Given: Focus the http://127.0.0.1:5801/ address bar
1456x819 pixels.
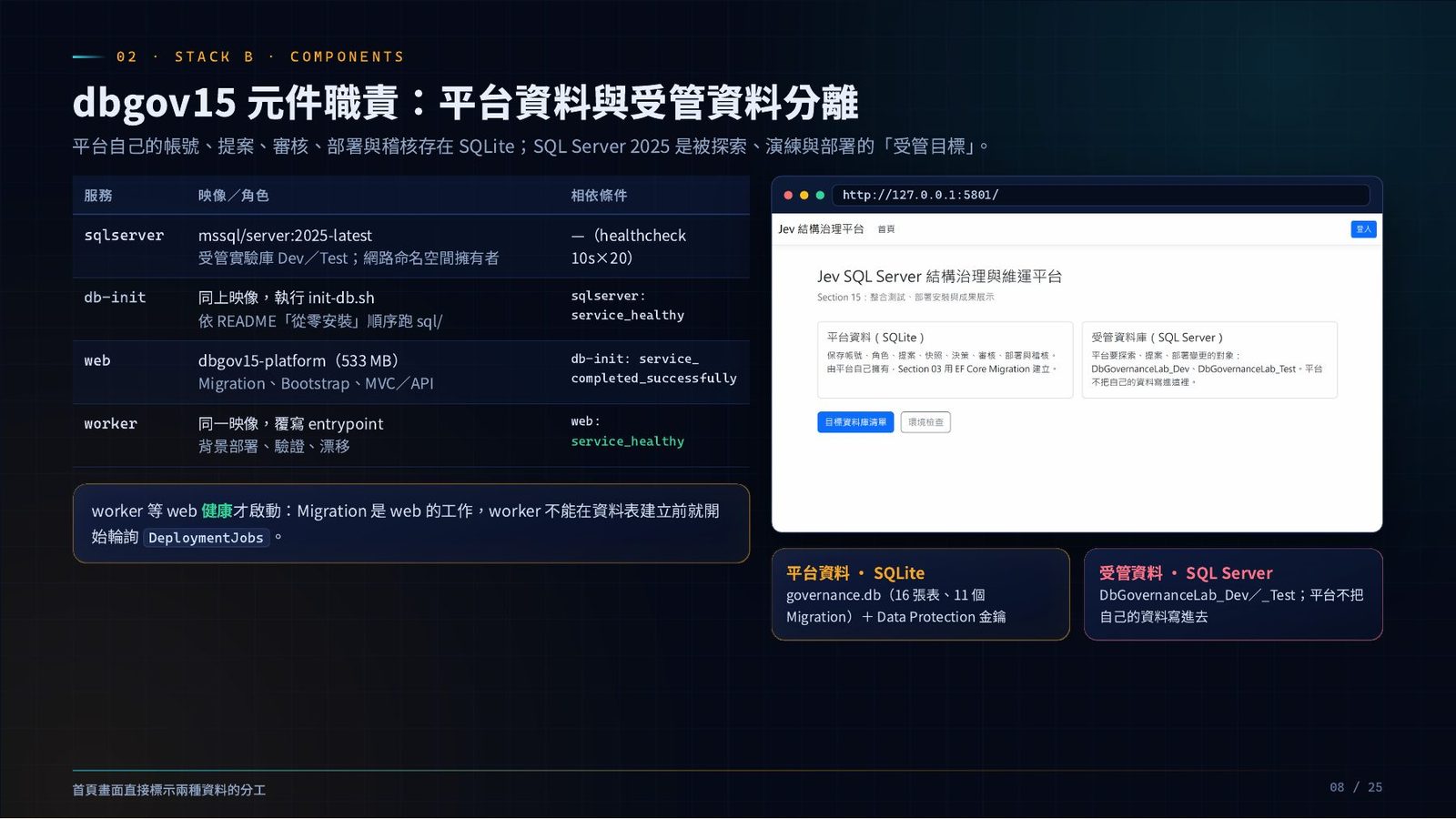Looking at the screenshot, I should (x=1101, y=195).
